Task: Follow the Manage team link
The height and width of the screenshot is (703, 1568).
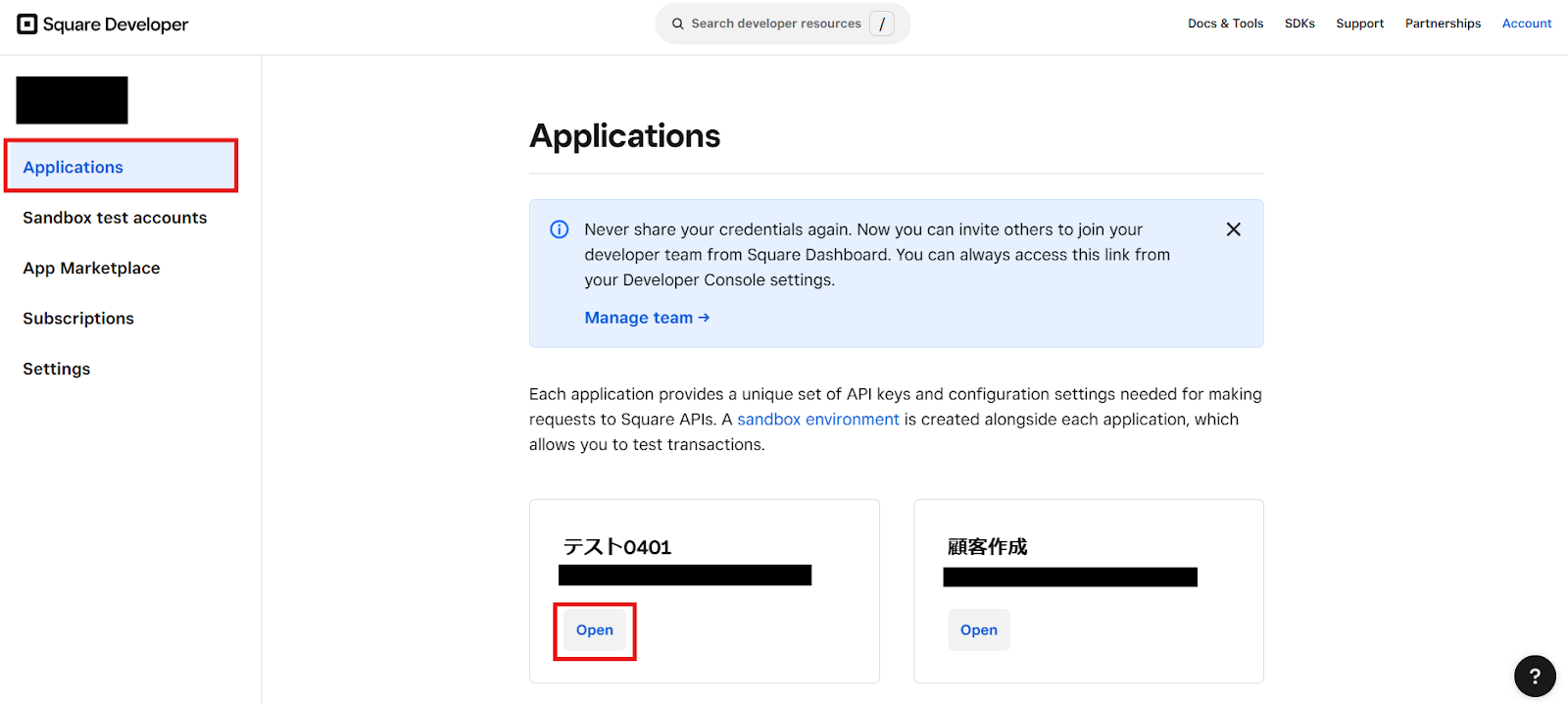Action: click(x=647, y=318)
